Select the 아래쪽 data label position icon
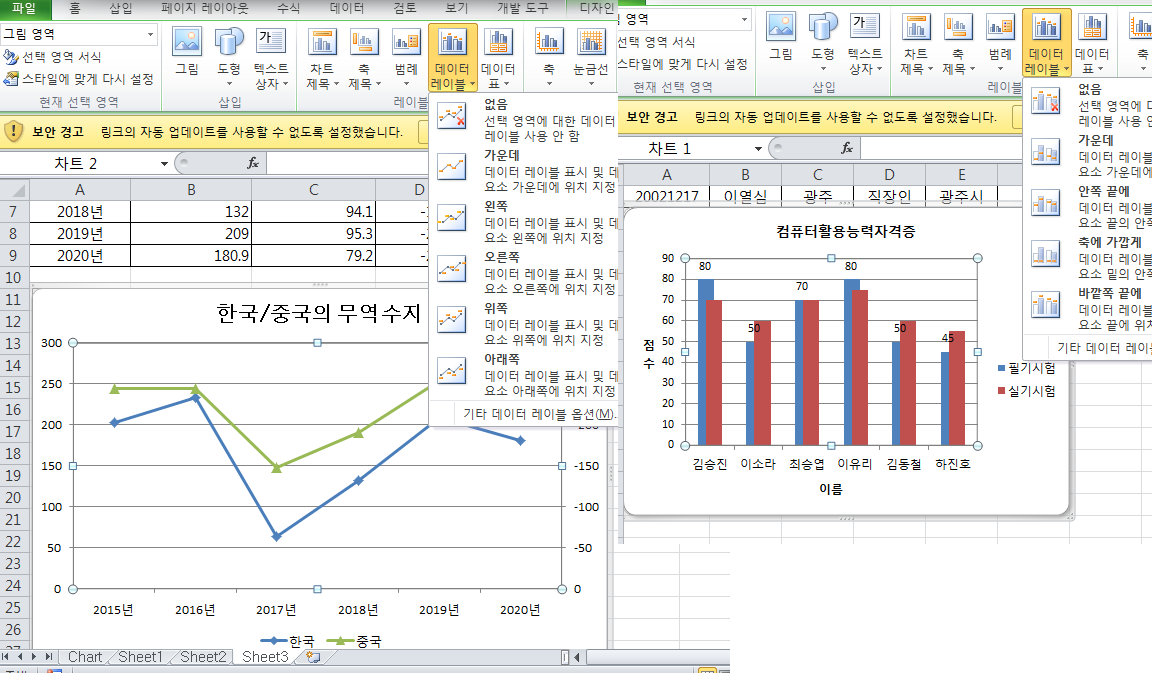The height and width of the screenshot is (673, 1152). [x=452, y=371]
